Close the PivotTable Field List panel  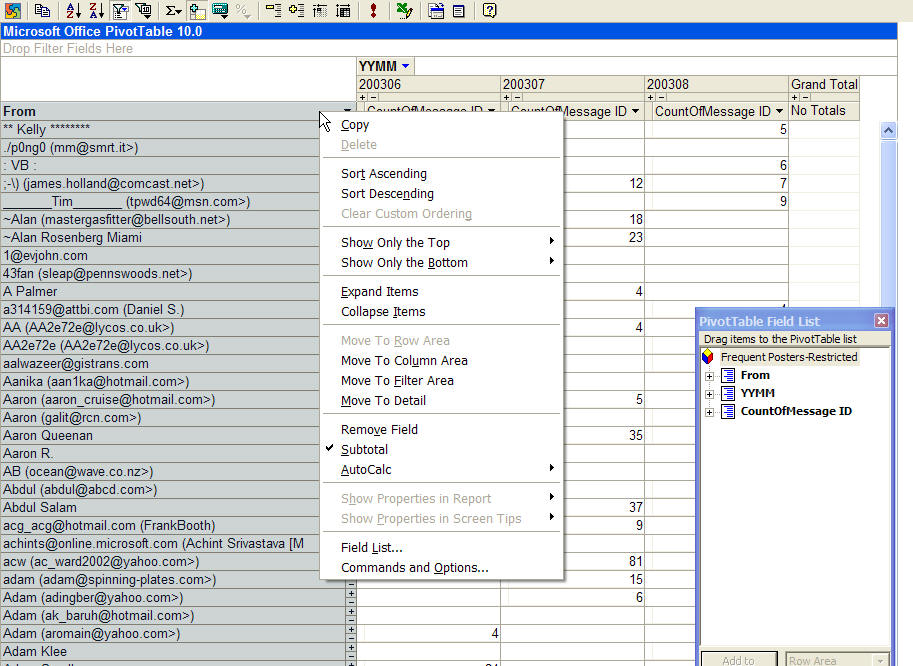coord(881,321)
